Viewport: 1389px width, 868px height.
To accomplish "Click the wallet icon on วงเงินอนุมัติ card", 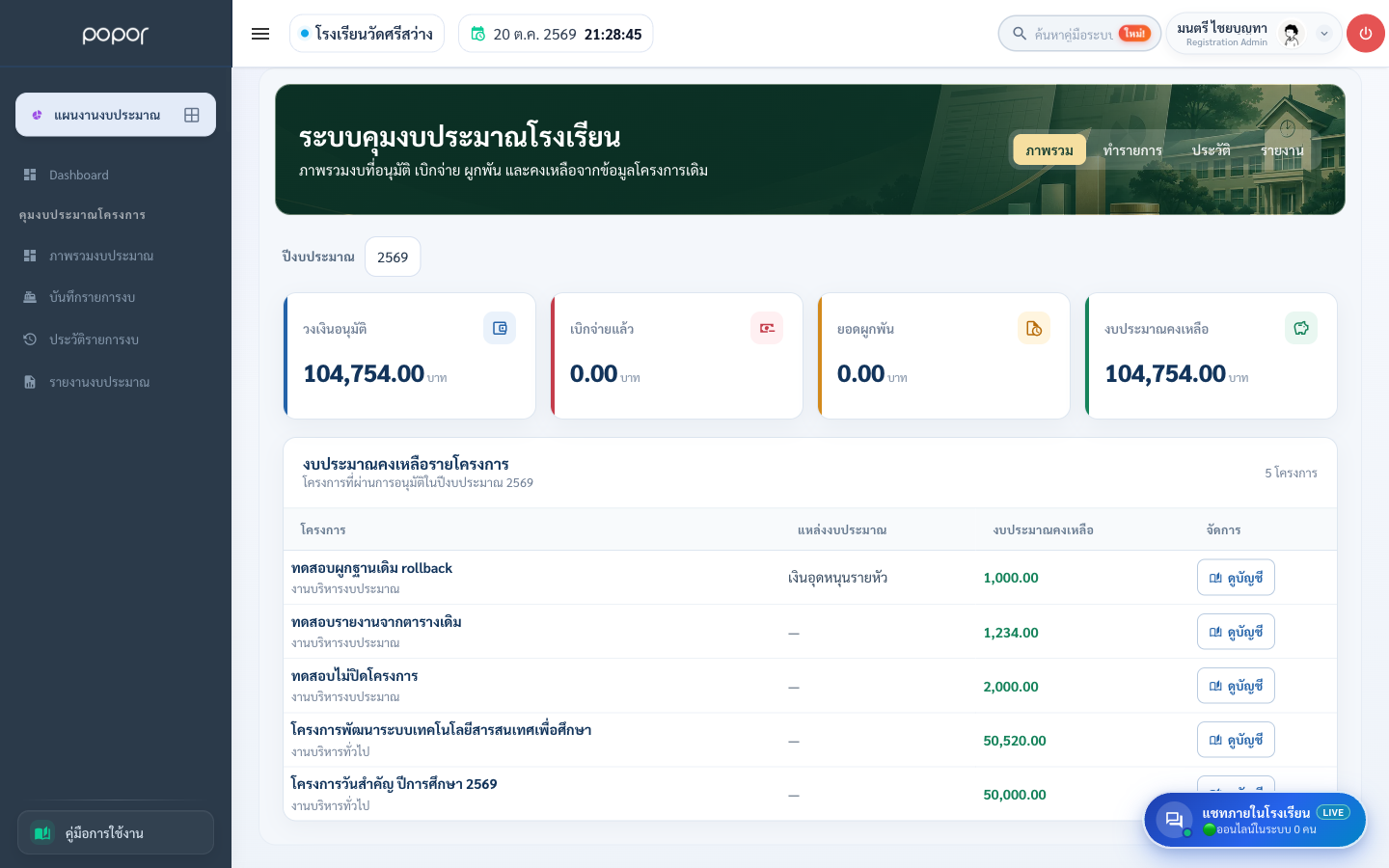I will [x=500, y=328].
